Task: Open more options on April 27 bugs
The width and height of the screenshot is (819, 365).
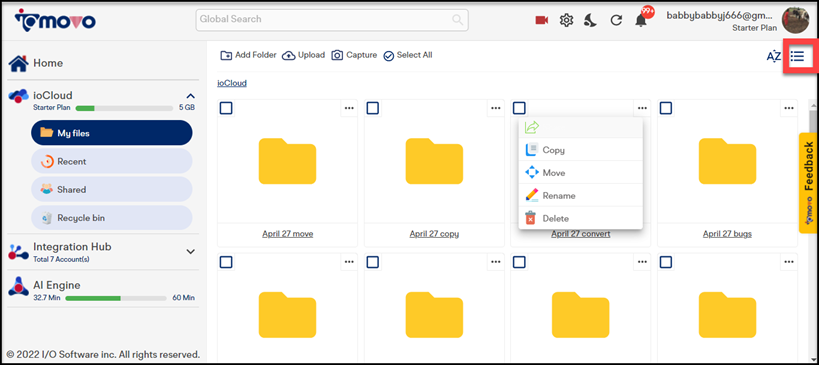Action: coord(789,108)
